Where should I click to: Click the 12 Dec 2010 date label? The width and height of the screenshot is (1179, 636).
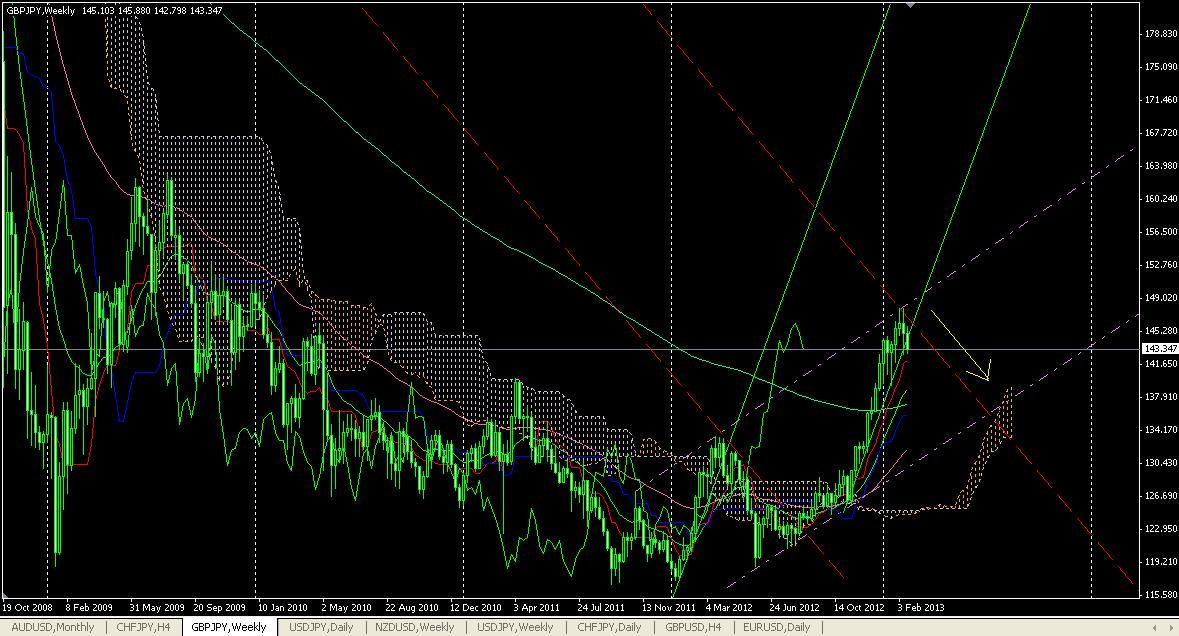pos(475,607)
